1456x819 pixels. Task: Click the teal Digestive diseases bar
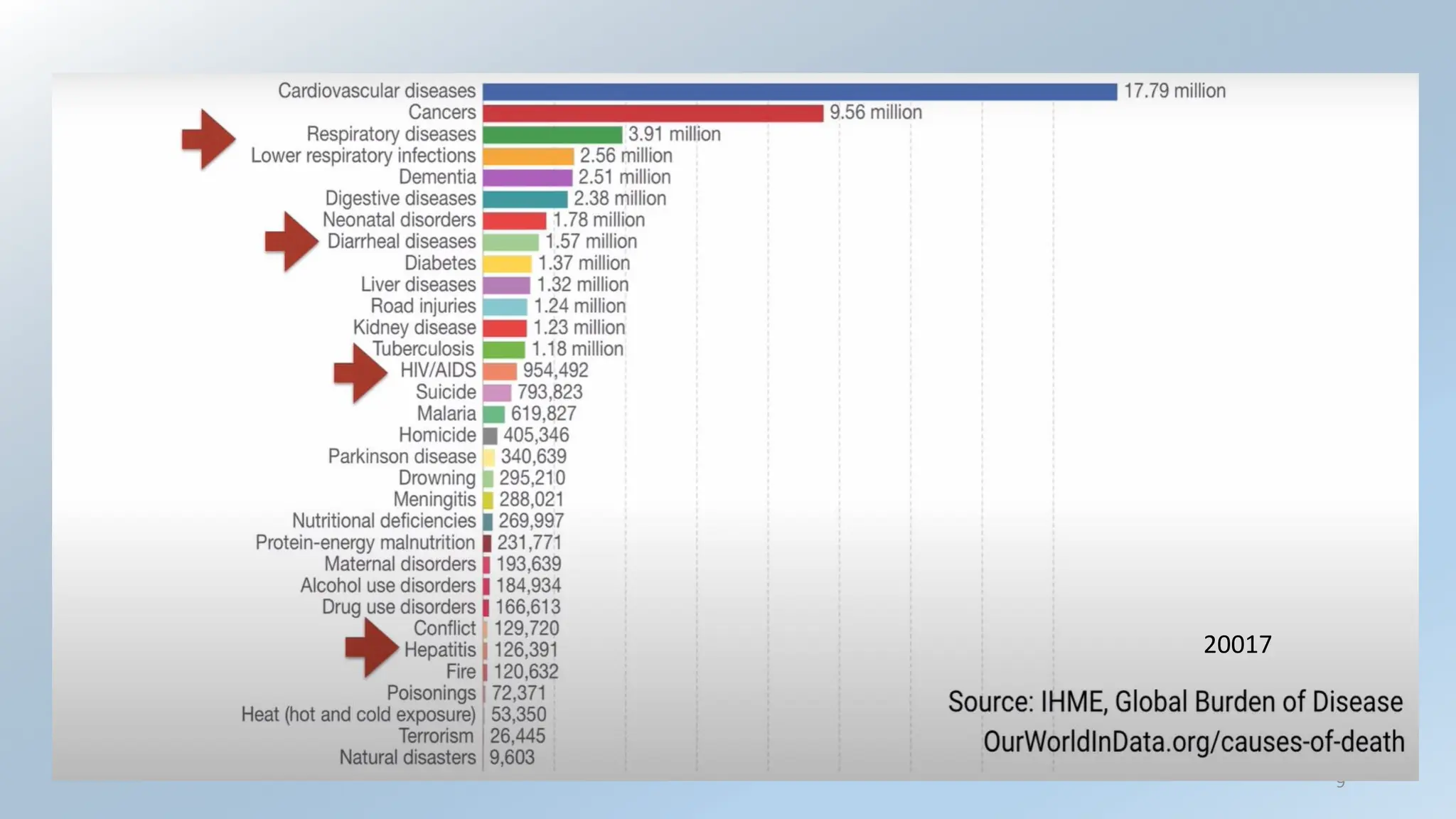[x=525, y=199]
